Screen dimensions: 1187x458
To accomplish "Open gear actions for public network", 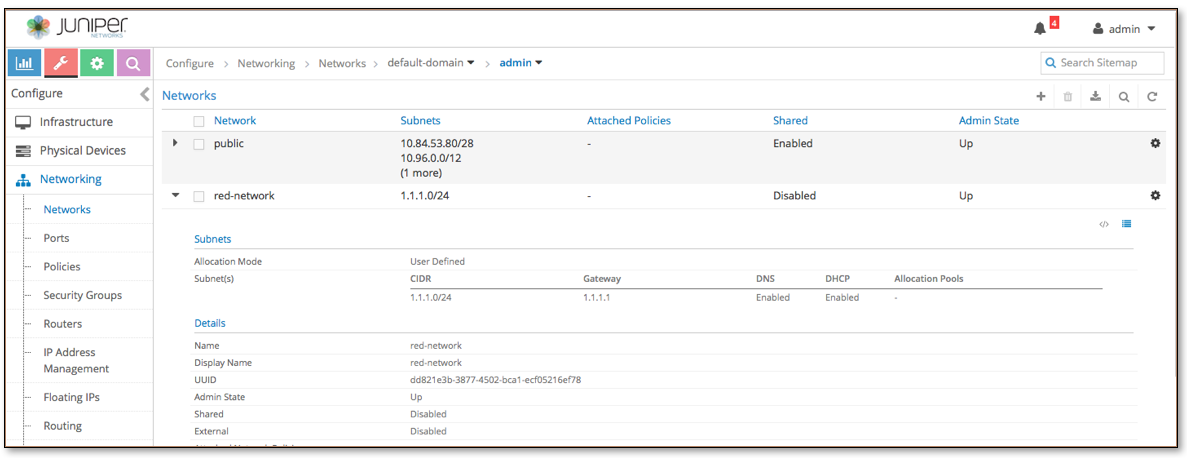I will click(1155, 143).
